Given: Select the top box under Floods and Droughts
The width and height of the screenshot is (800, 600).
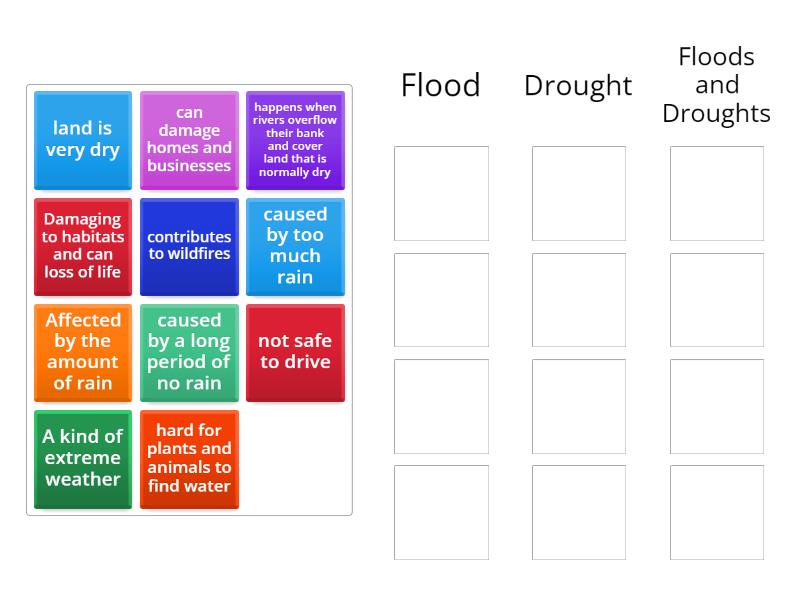Looking at the screenshot, I should [x=717, y=193].
